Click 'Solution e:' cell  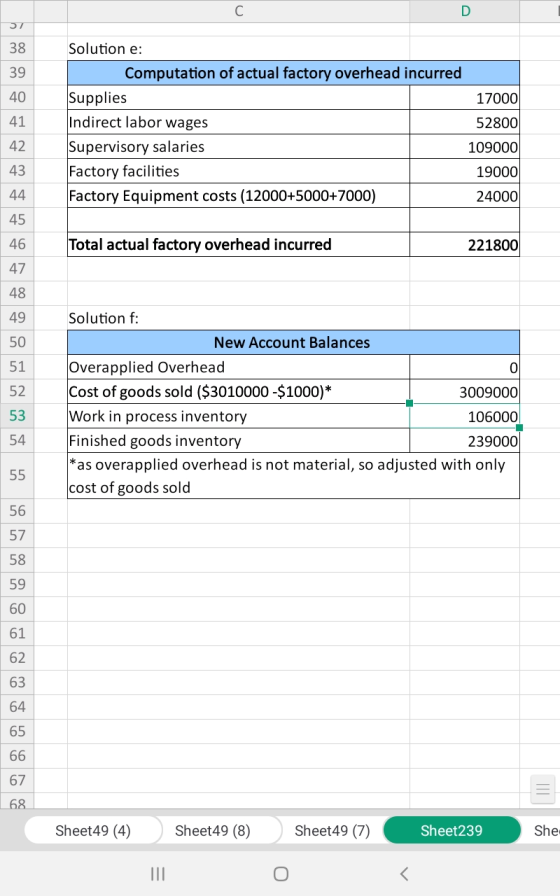click(238, 49)
